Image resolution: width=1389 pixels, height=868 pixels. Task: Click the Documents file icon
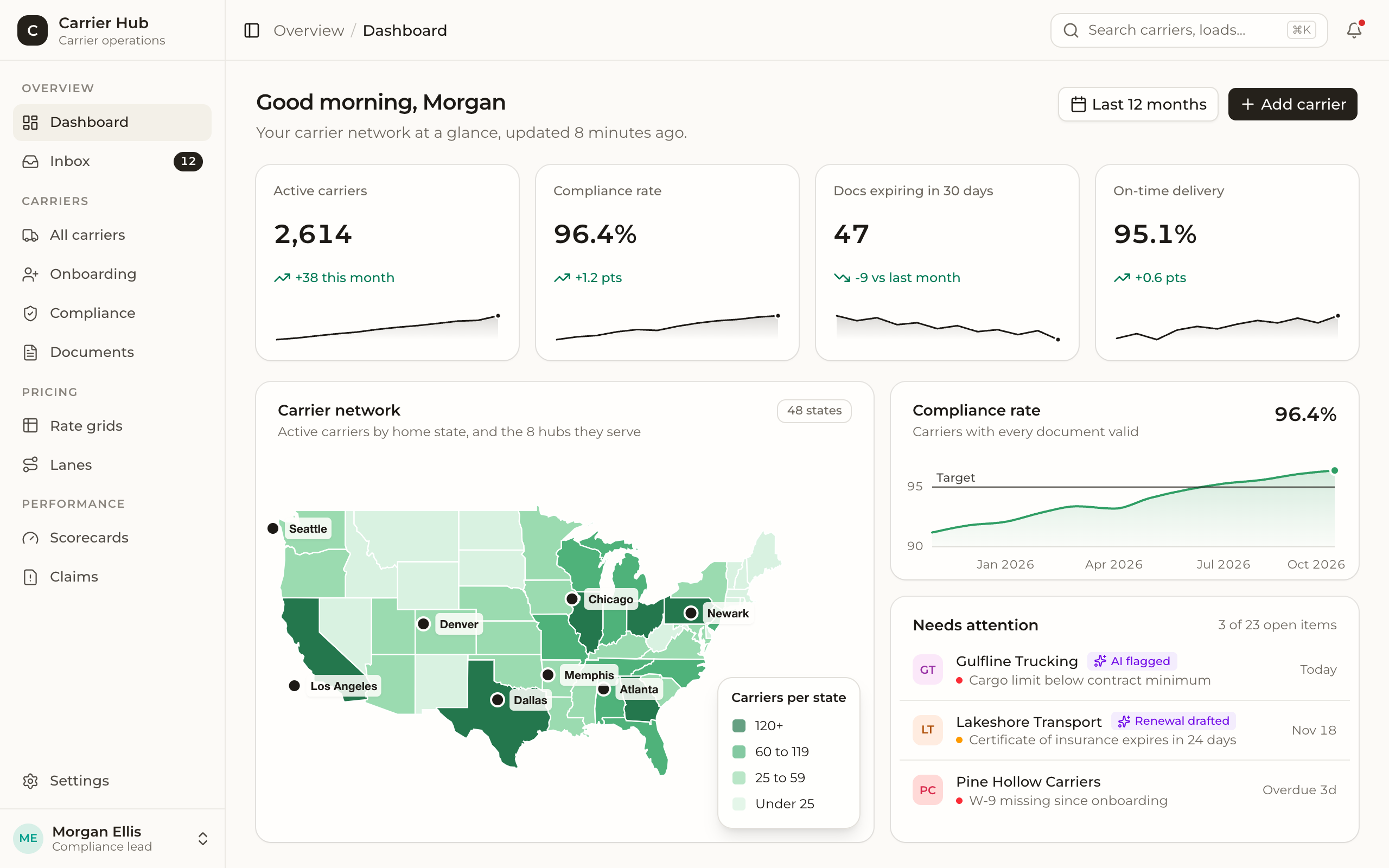pos(30,353)
